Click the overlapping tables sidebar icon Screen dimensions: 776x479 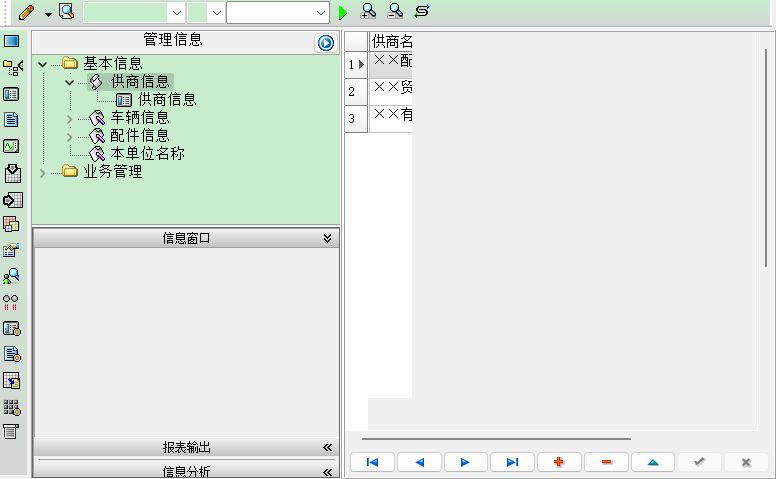click(11, 225)
